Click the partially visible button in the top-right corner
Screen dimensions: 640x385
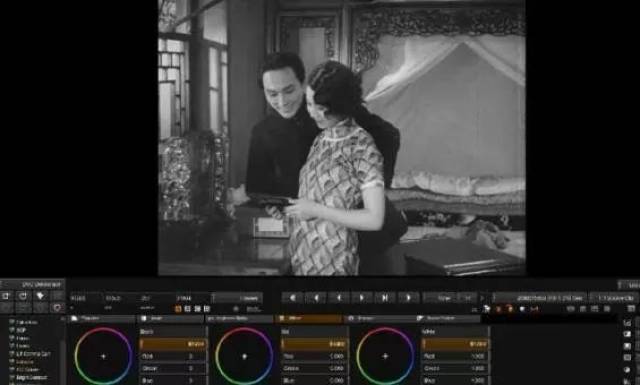click(x=629, y=285)
